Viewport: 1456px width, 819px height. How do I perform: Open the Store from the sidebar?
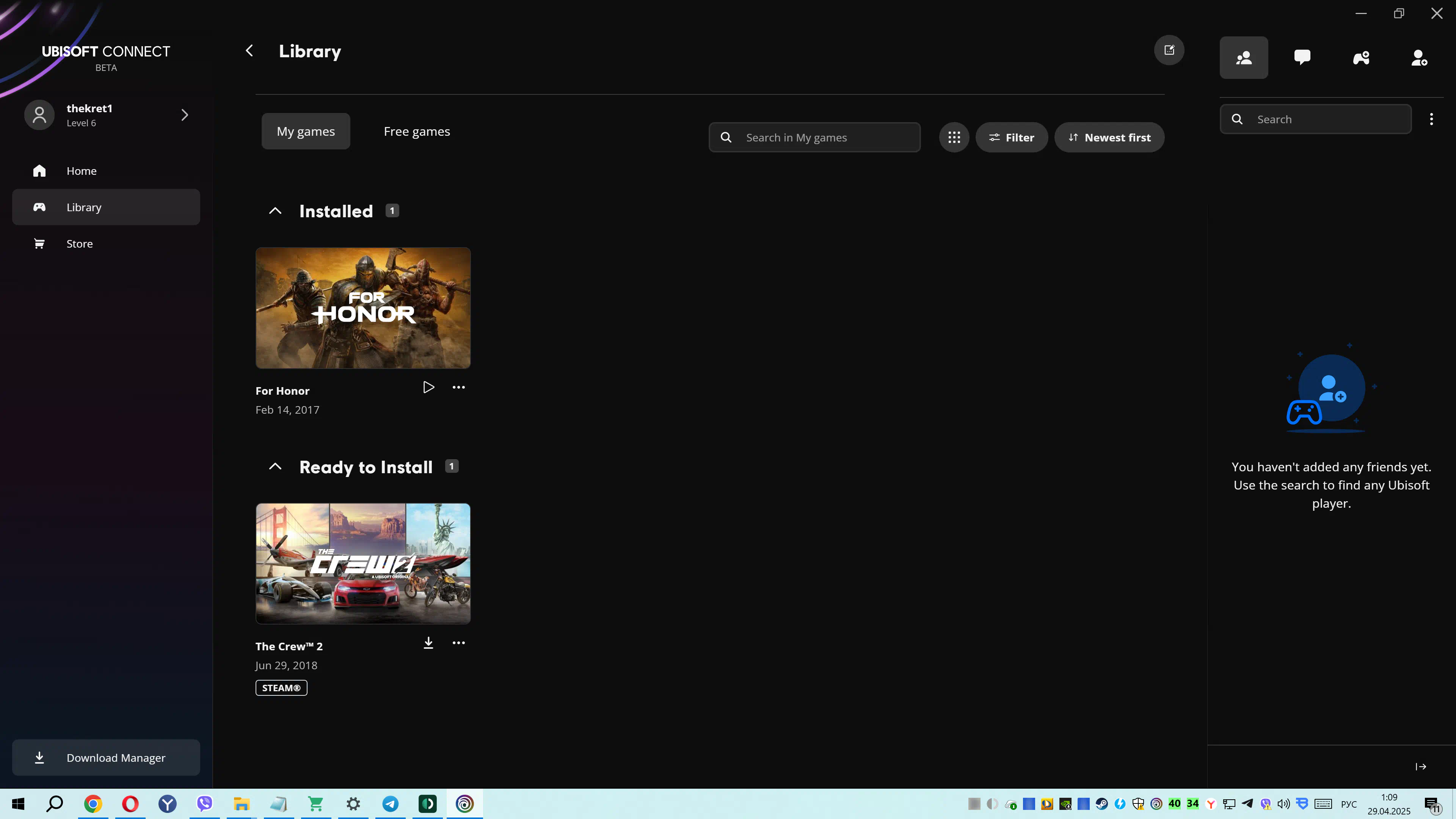(x=106, y=243)
